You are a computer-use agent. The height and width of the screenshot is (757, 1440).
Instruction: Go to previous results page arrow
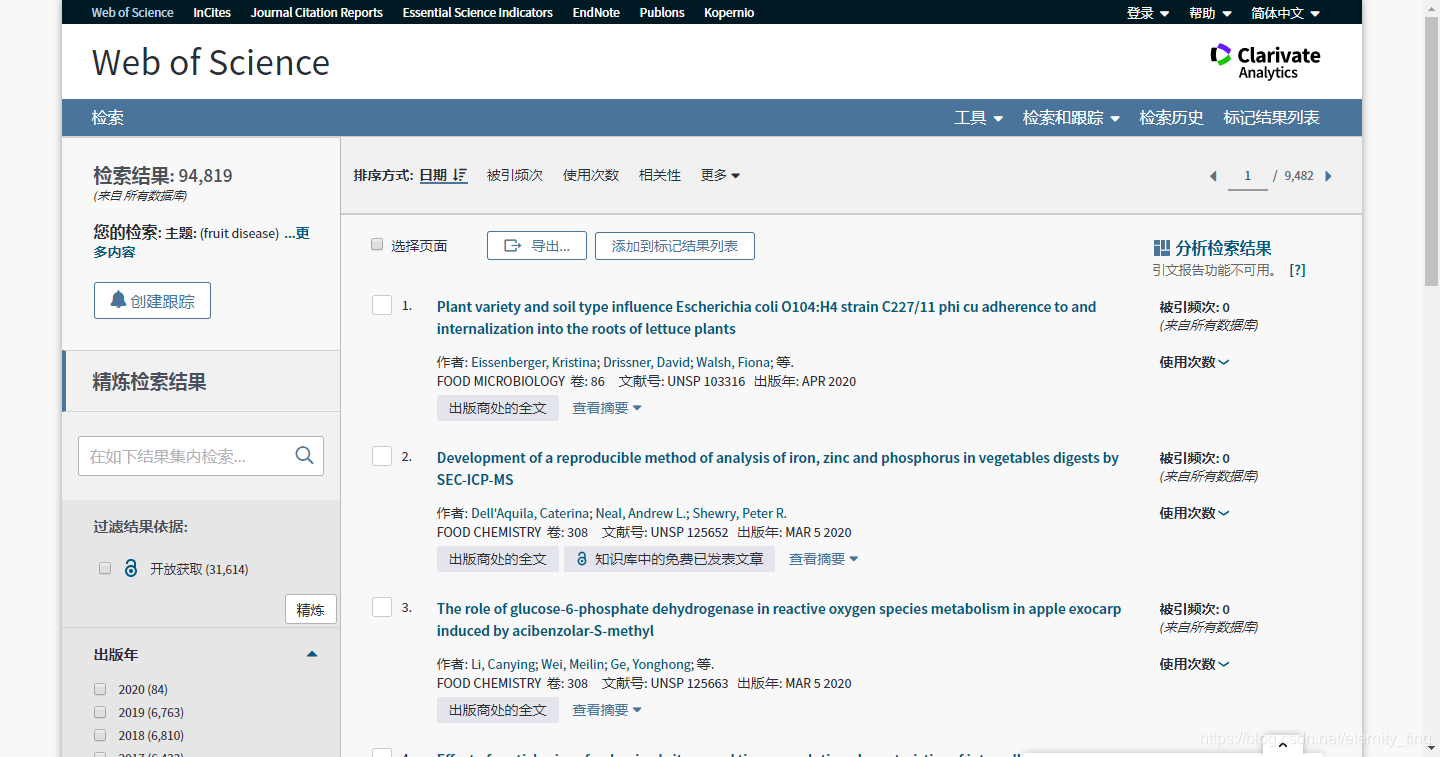click(1213, 176)
